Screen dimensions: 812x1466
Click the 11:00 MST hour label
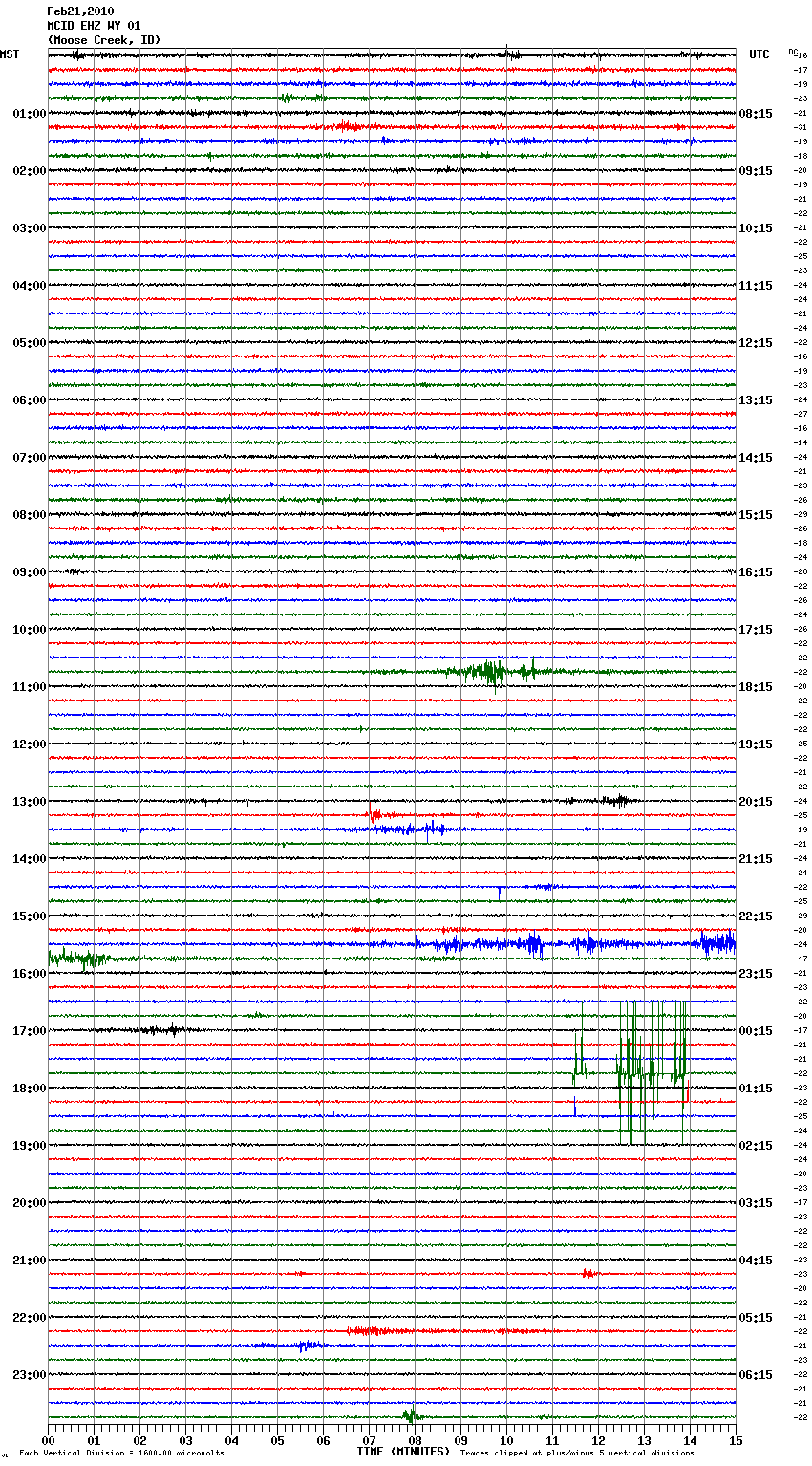tap(30, 687)
